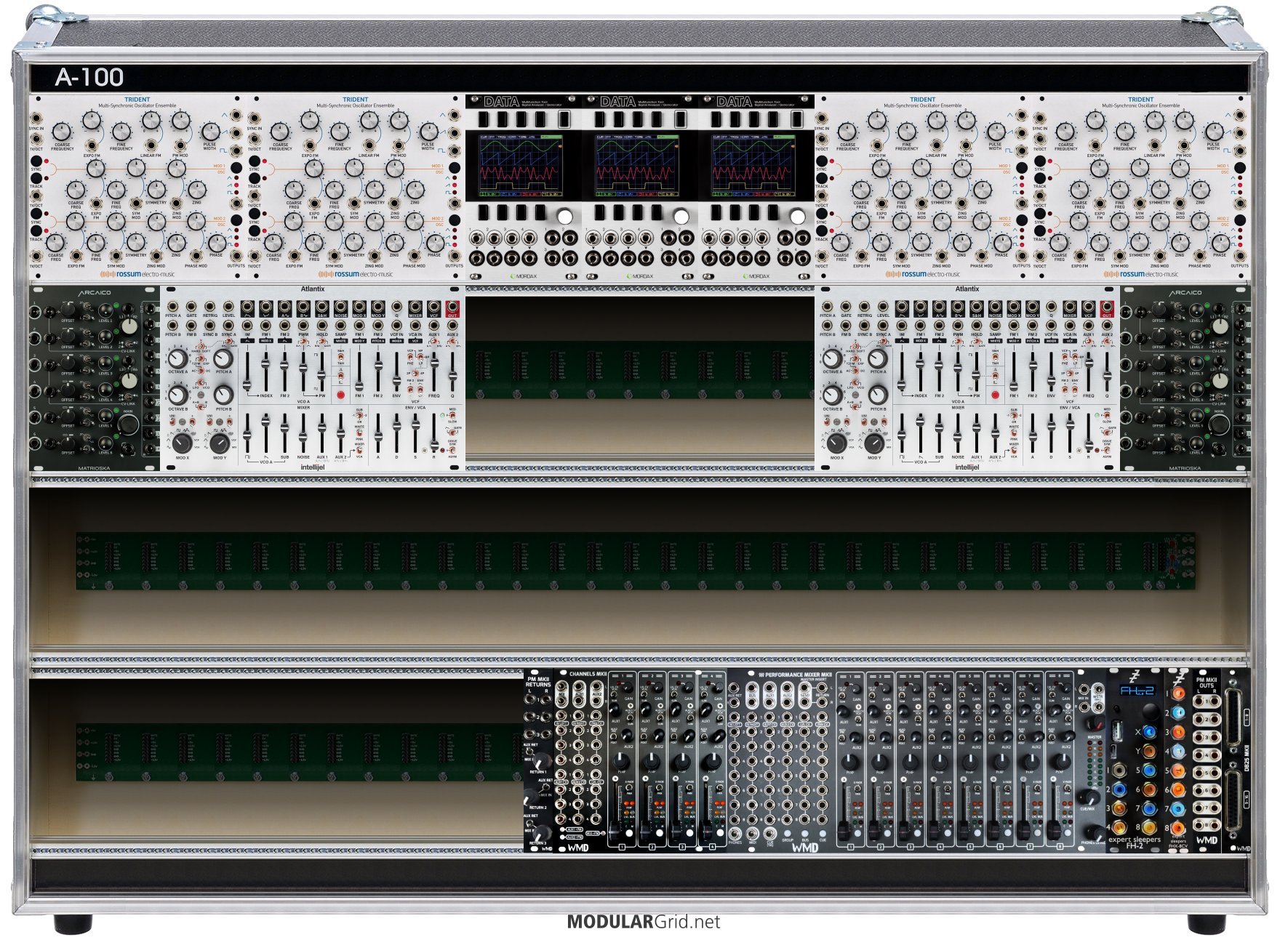Click the PHONES jack on the Performance Mixer MKII

735,833
